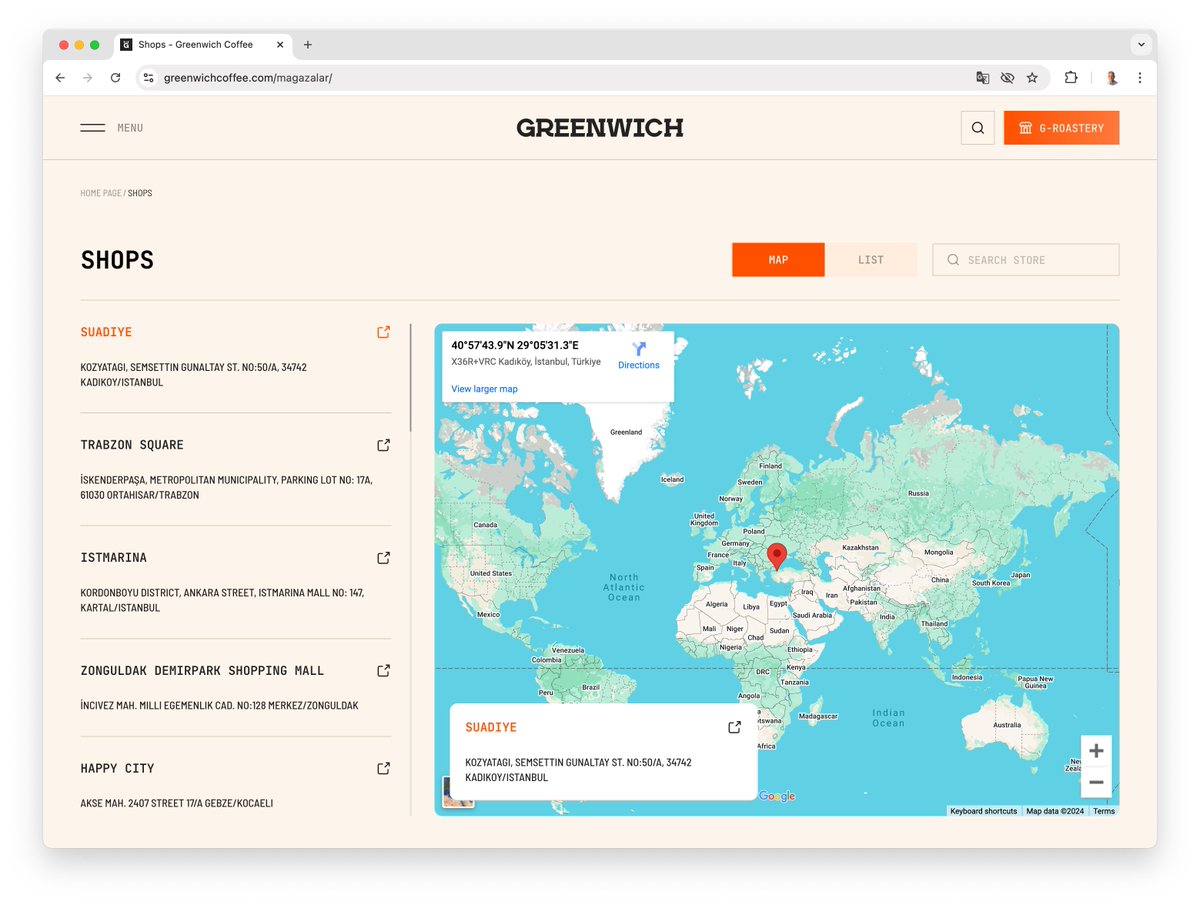
Task: Open the hamburger MENU icon
Action: click(93, 128)
